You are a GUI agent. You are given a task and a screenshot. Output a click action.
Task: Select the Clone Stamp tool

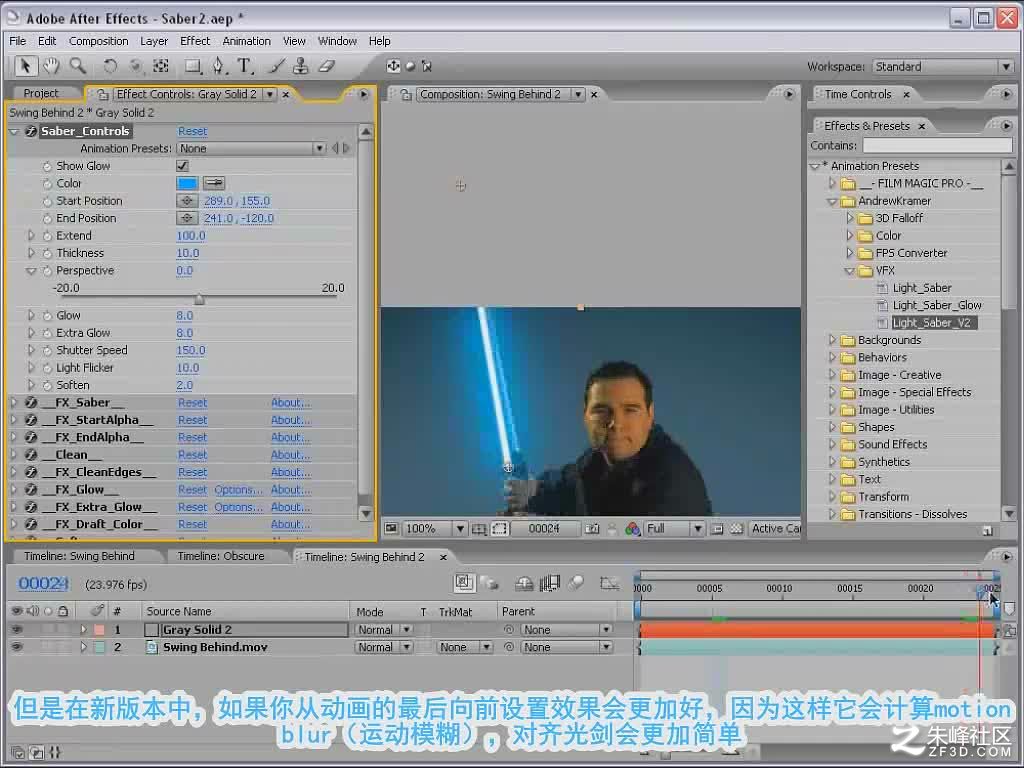pyautogui.click(x=300, y=66)
